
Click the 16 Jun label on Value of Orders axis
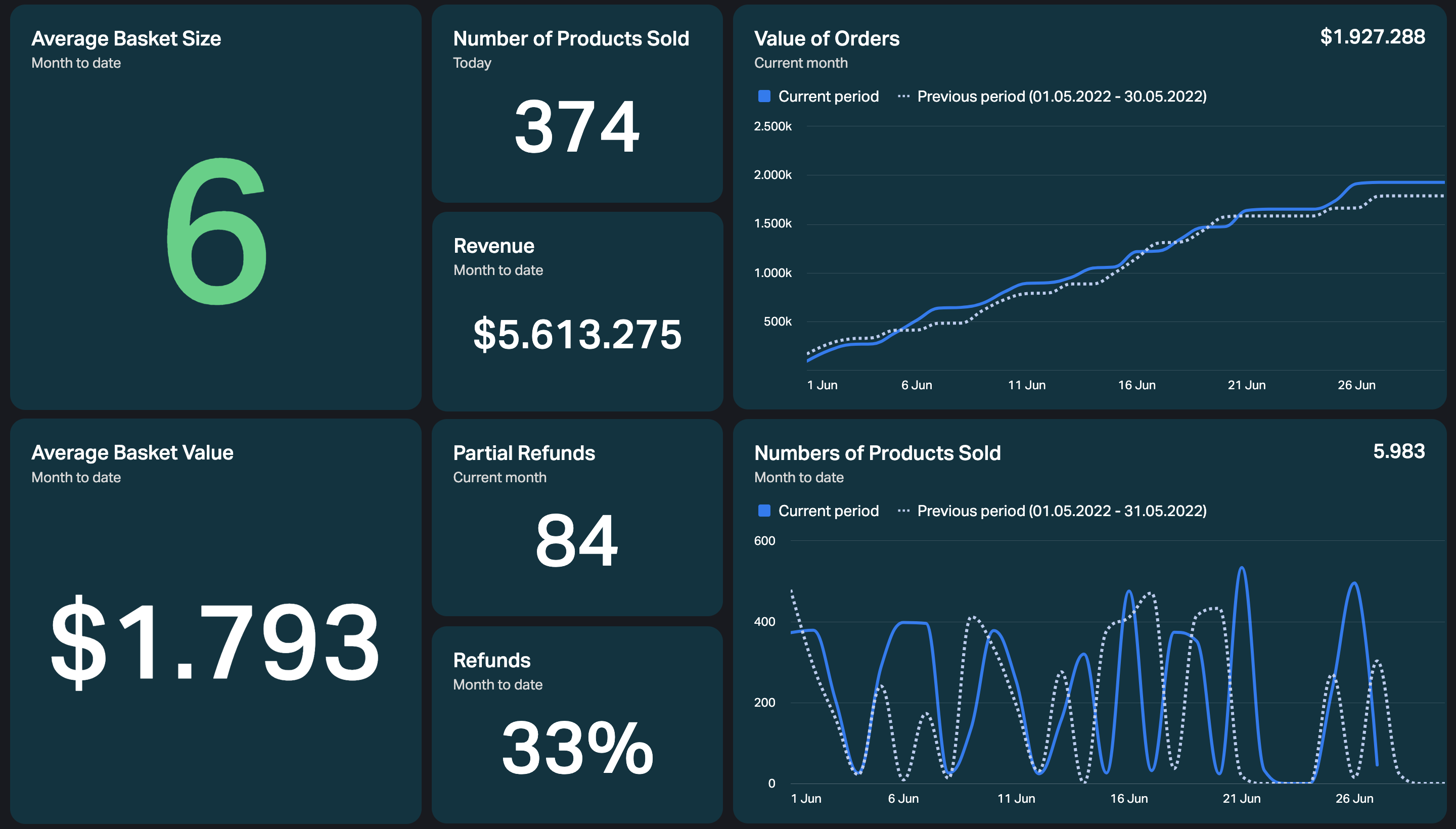click(x=1136, y=386)
